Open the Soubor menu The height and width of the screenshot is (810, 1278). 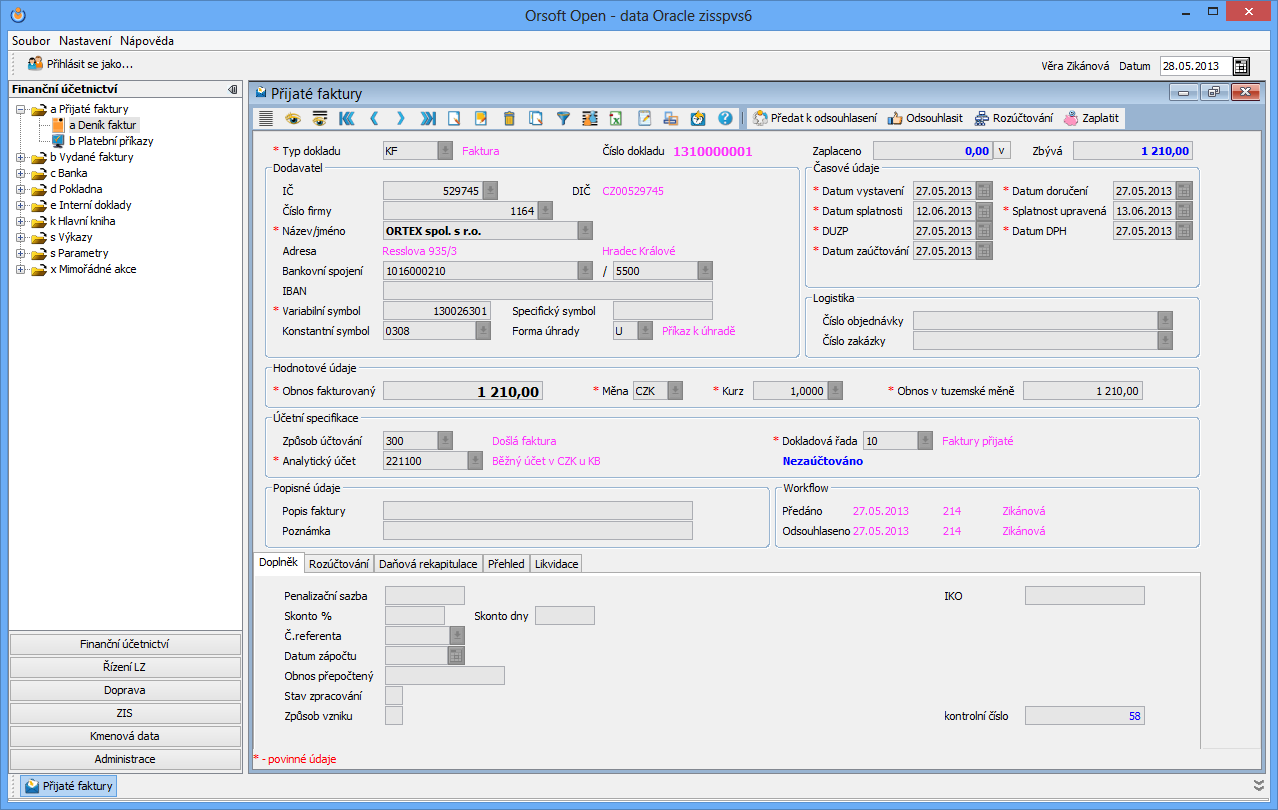coord(32,41)
